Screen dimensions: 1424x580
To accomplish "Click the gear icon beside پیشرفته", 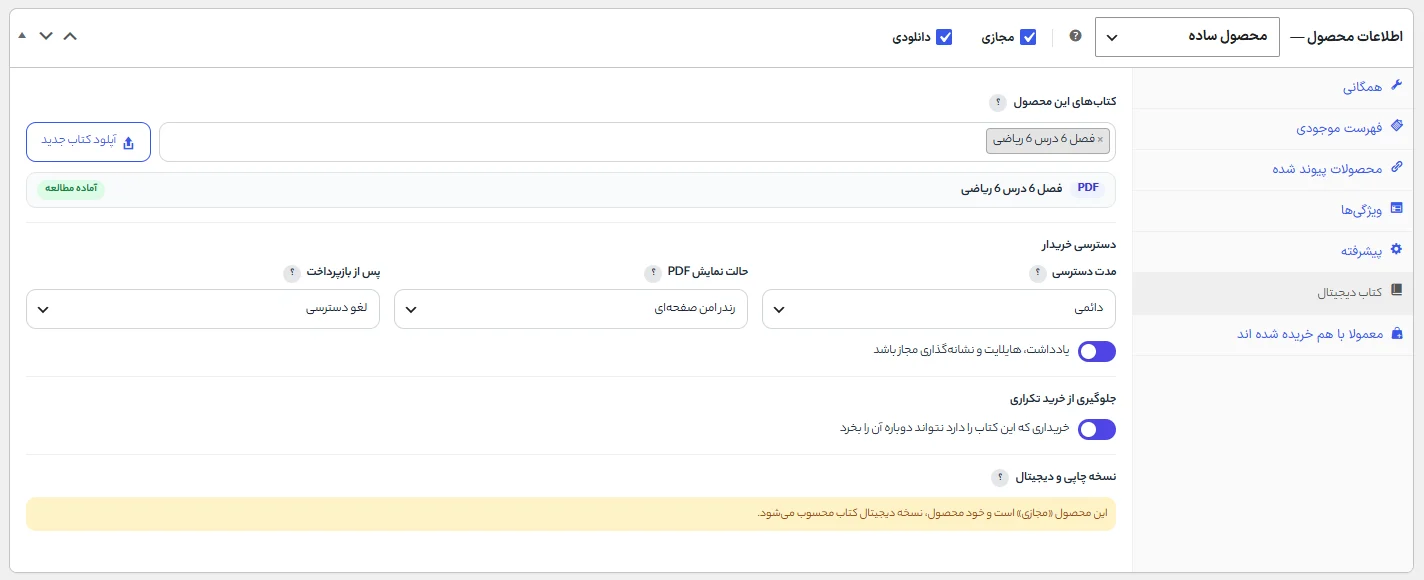I will [x=1397, y=250].
